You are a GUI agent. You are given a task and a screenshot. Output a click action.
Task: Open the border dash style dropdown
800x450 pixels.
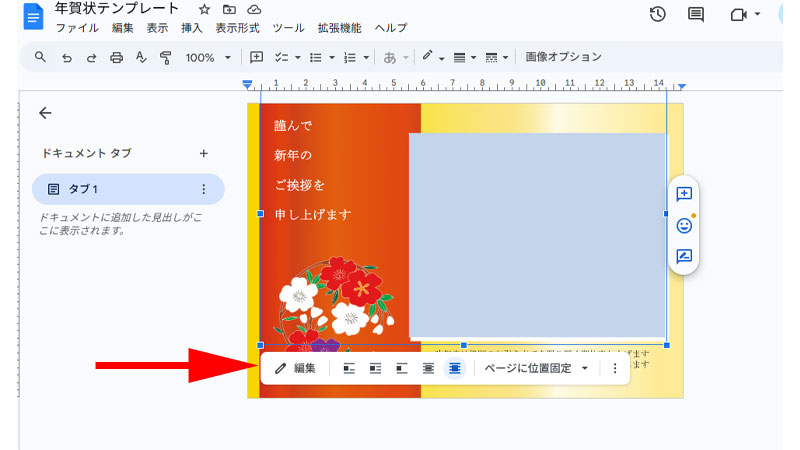tap(496, 58)
